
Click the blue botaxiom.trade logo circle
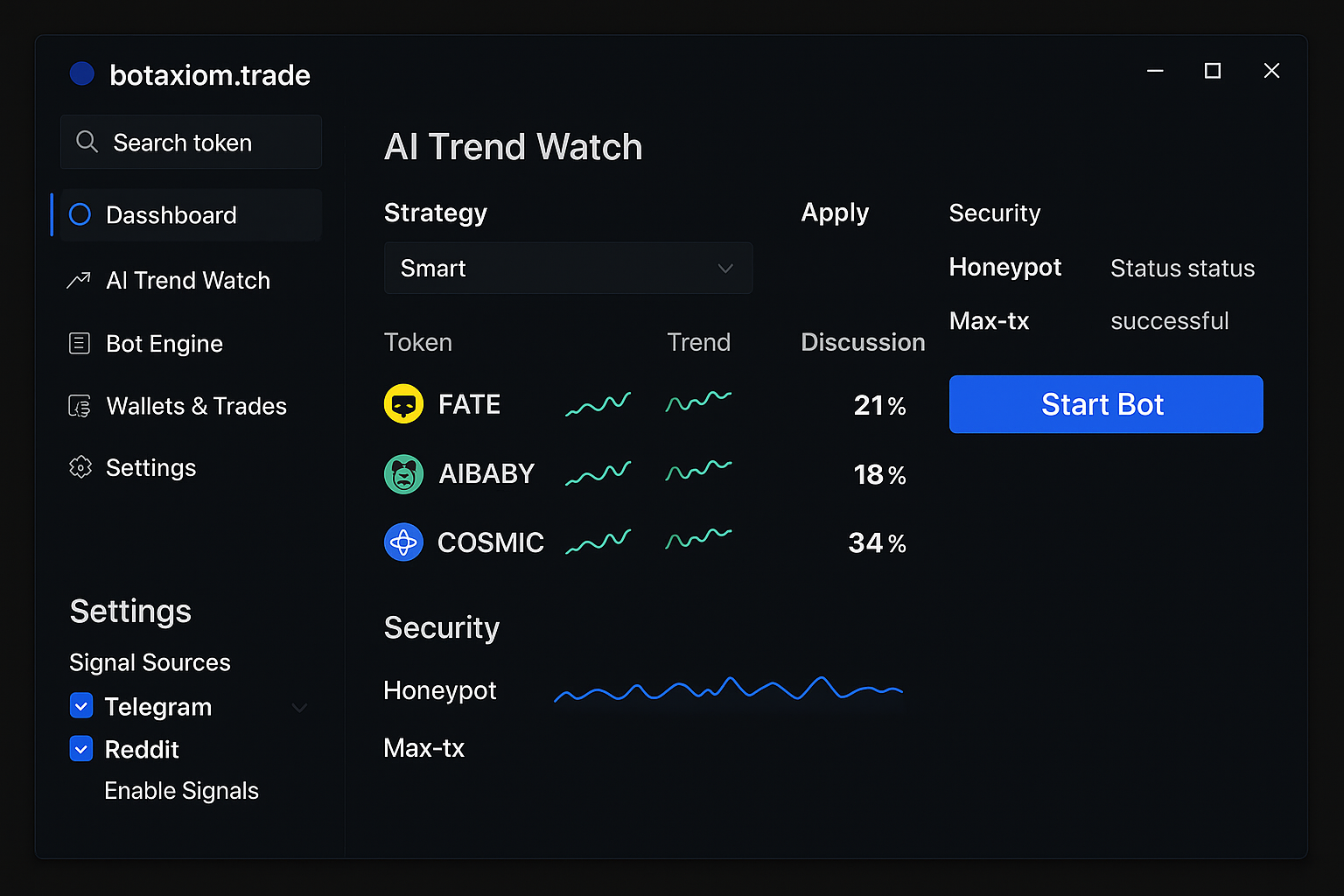coord(81,73)
